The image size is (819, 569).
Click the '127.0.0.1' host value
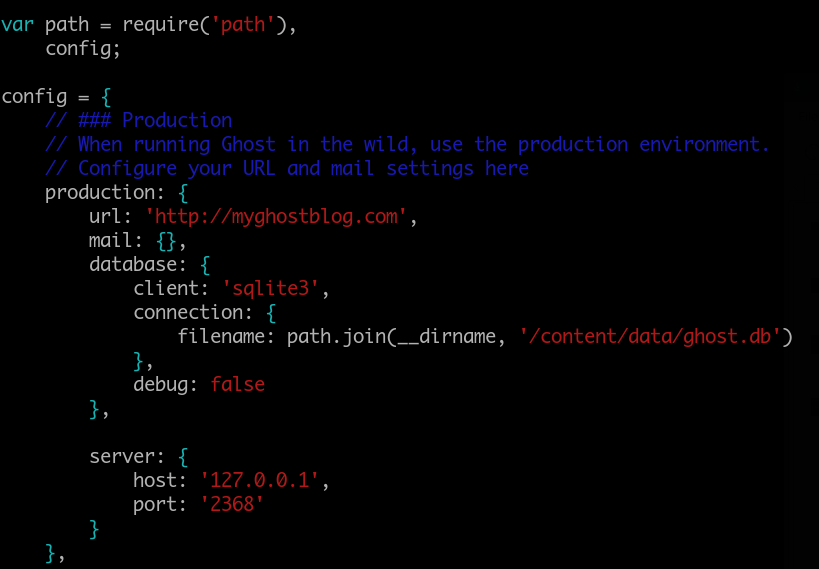pyautogui.click(x=260, y=480)
